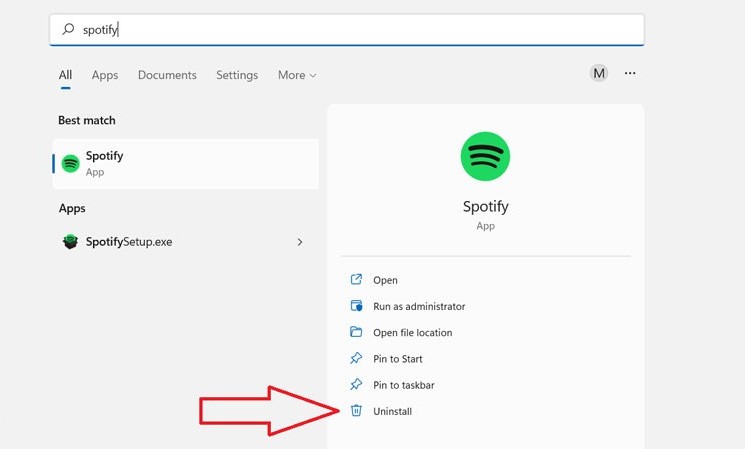Viewport: 745px width, 449px height.
Task: Click the Open icon
Action: click(x=356, y=279)
